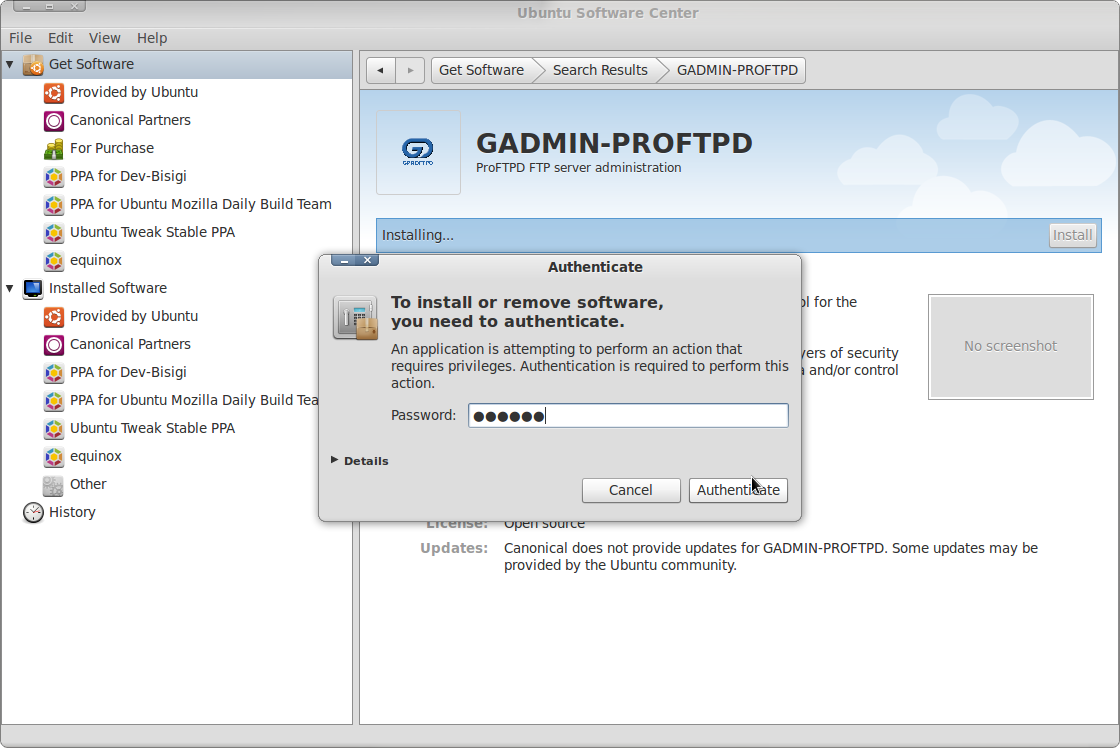Navigate to Get Software breadcrumb
Viewport: 1120px width, 748px height.
click(x=481, y=70)
